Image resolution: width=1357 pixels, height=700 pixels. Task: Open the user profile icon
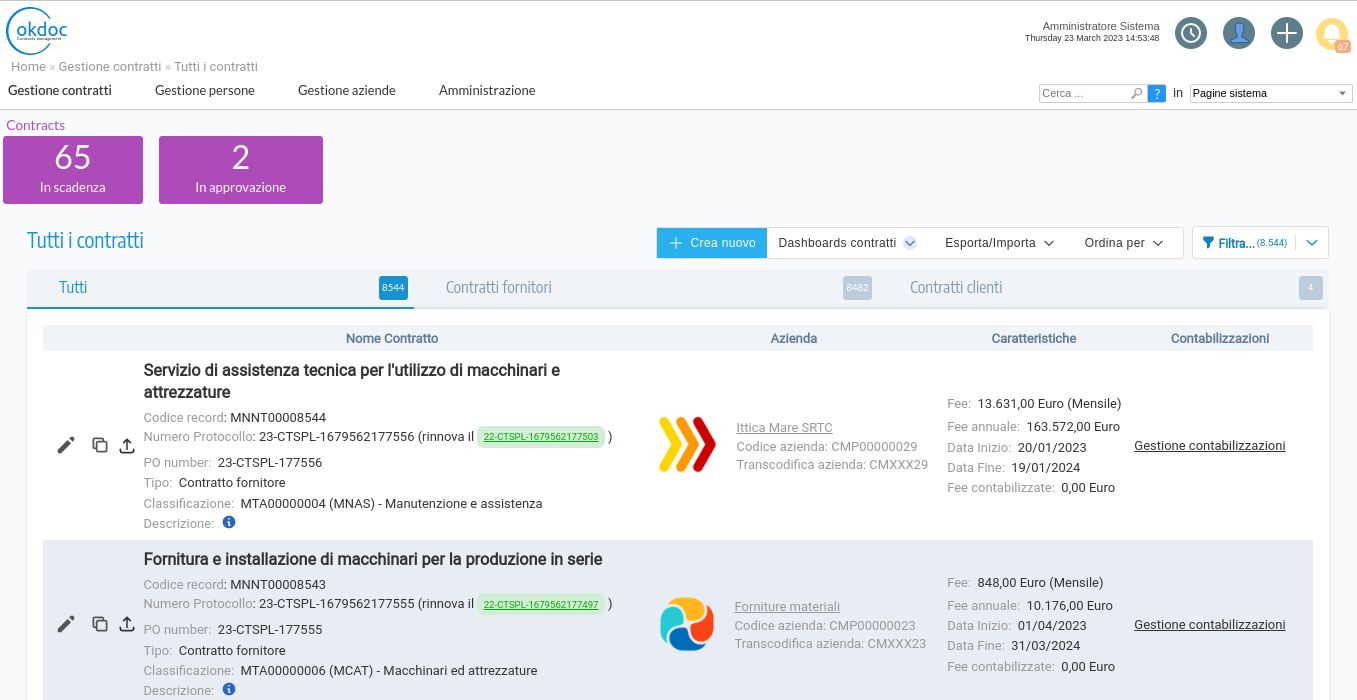pyautogui.click(x=1238, y=33)
